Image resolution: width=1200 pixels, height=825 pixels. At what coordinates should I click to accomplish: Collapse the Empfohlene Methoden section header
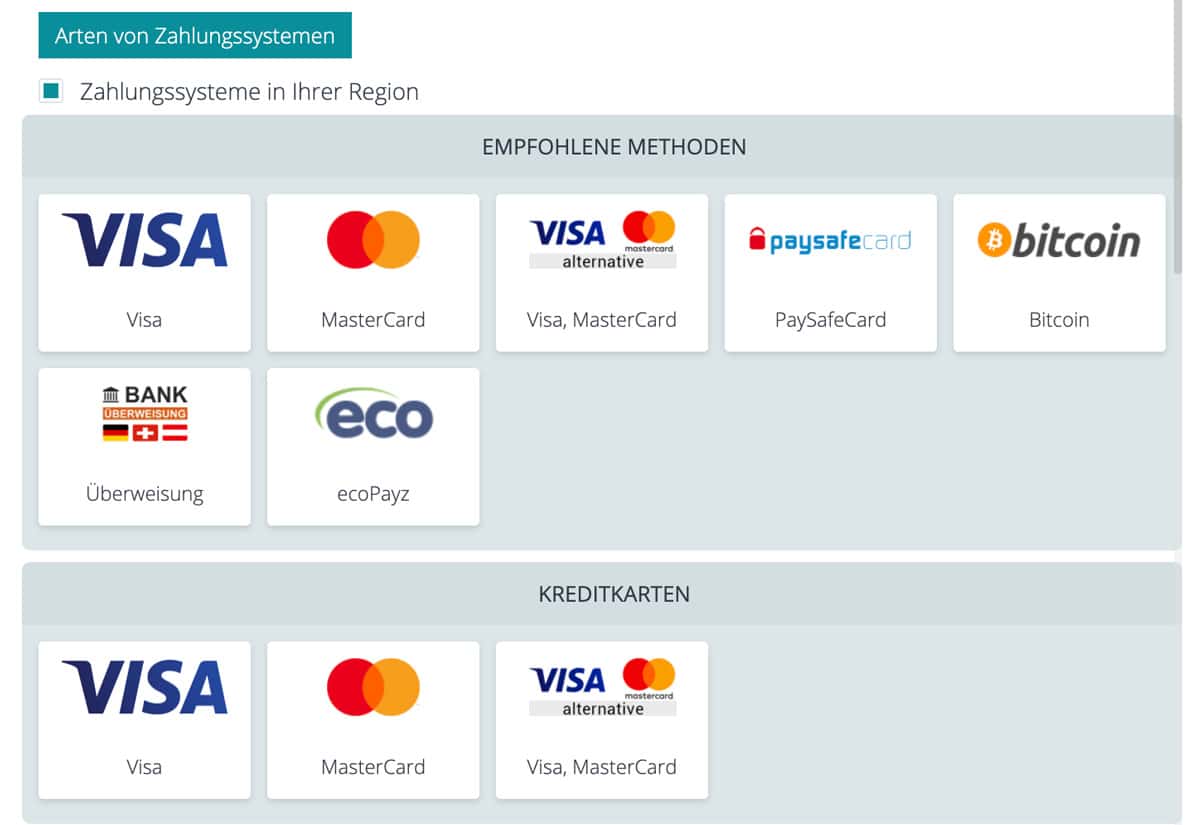coord(601,147)
